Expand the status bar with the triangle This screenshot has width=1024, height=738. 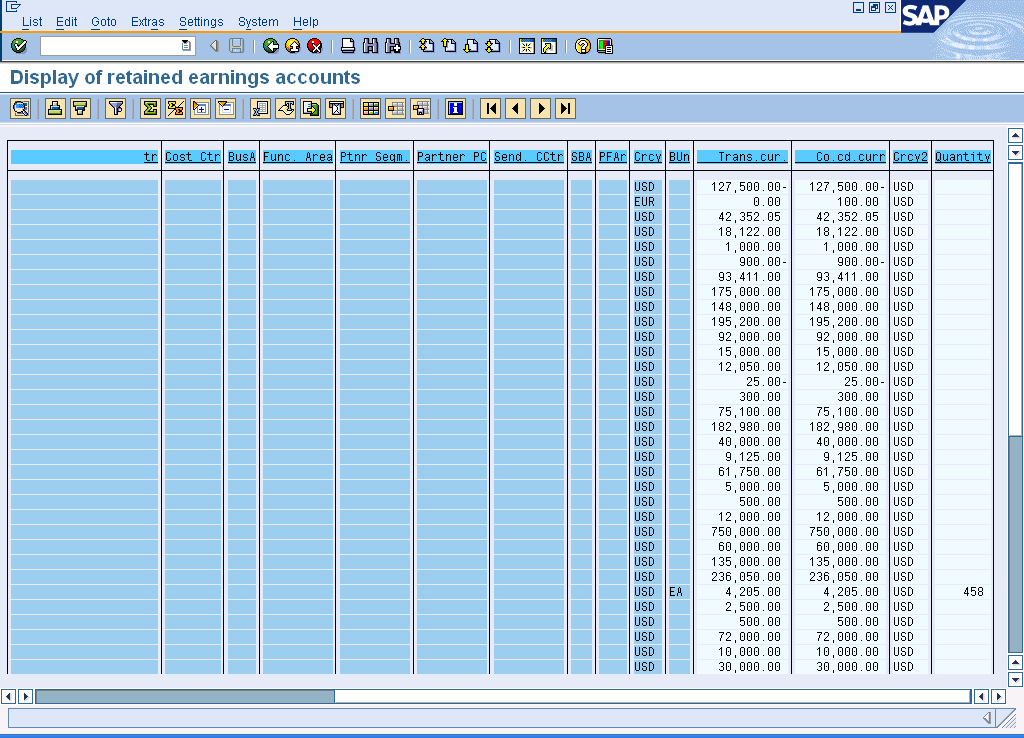(x=987, y=718)
